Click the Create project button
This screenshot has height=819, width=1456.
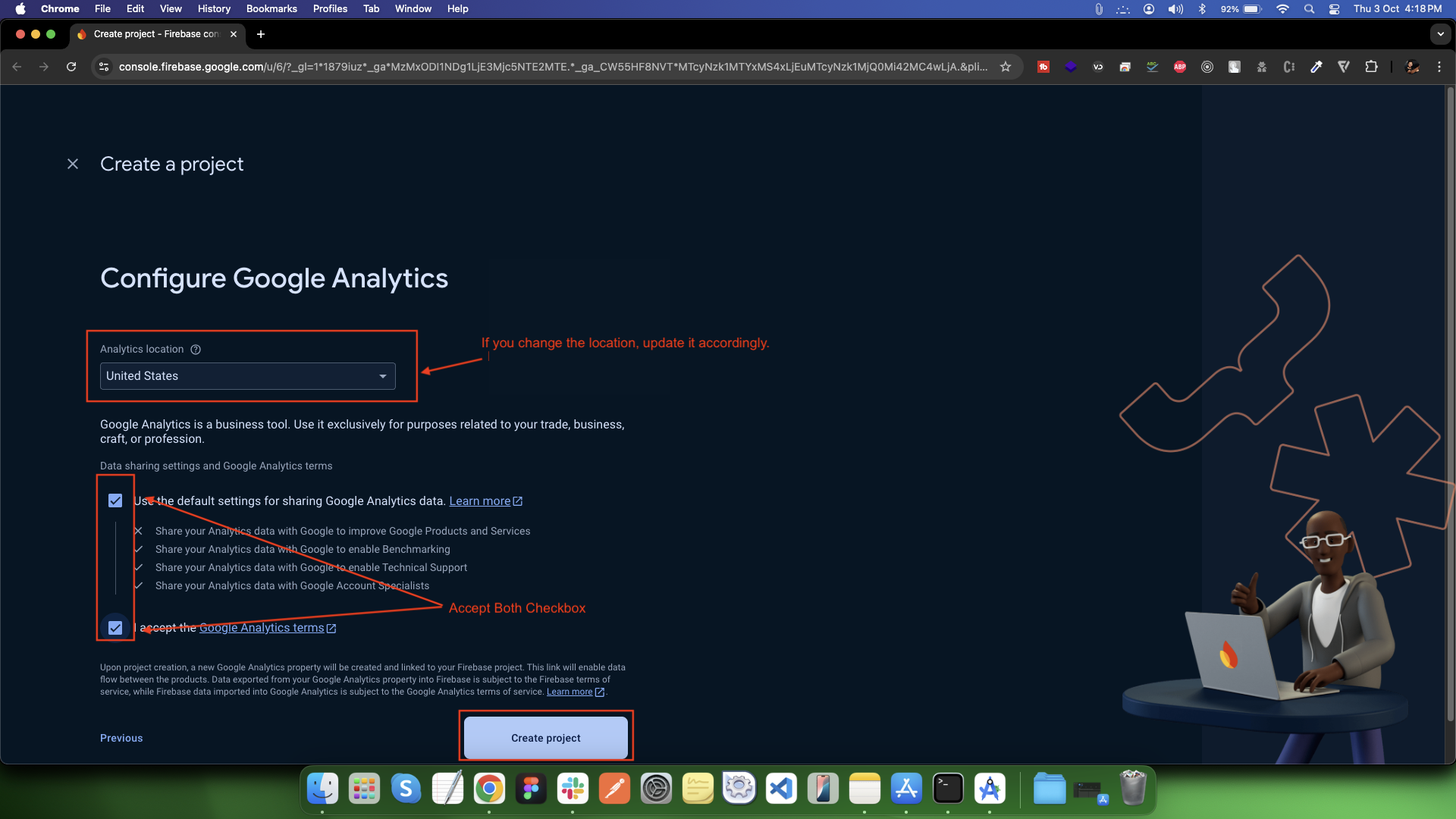546,738
